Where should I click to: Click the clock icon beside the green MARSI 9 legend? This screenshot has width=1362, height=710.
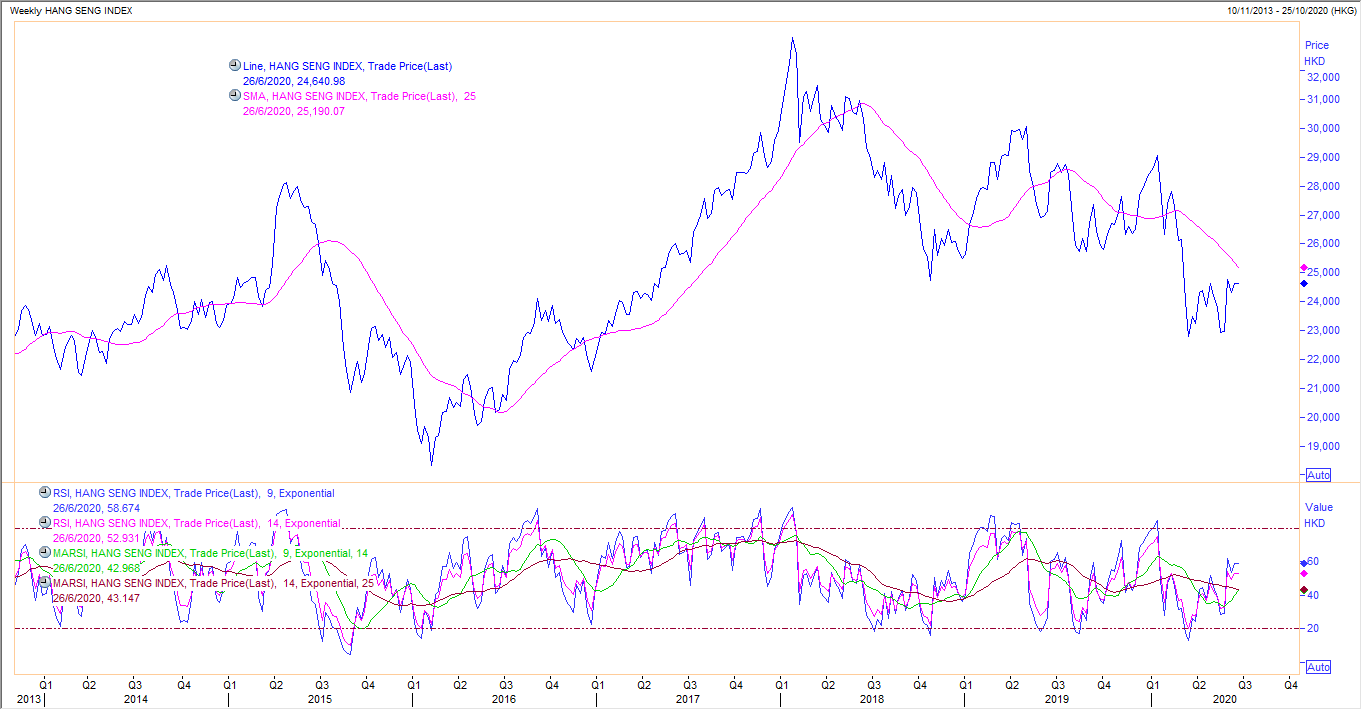tap(44, 552)
